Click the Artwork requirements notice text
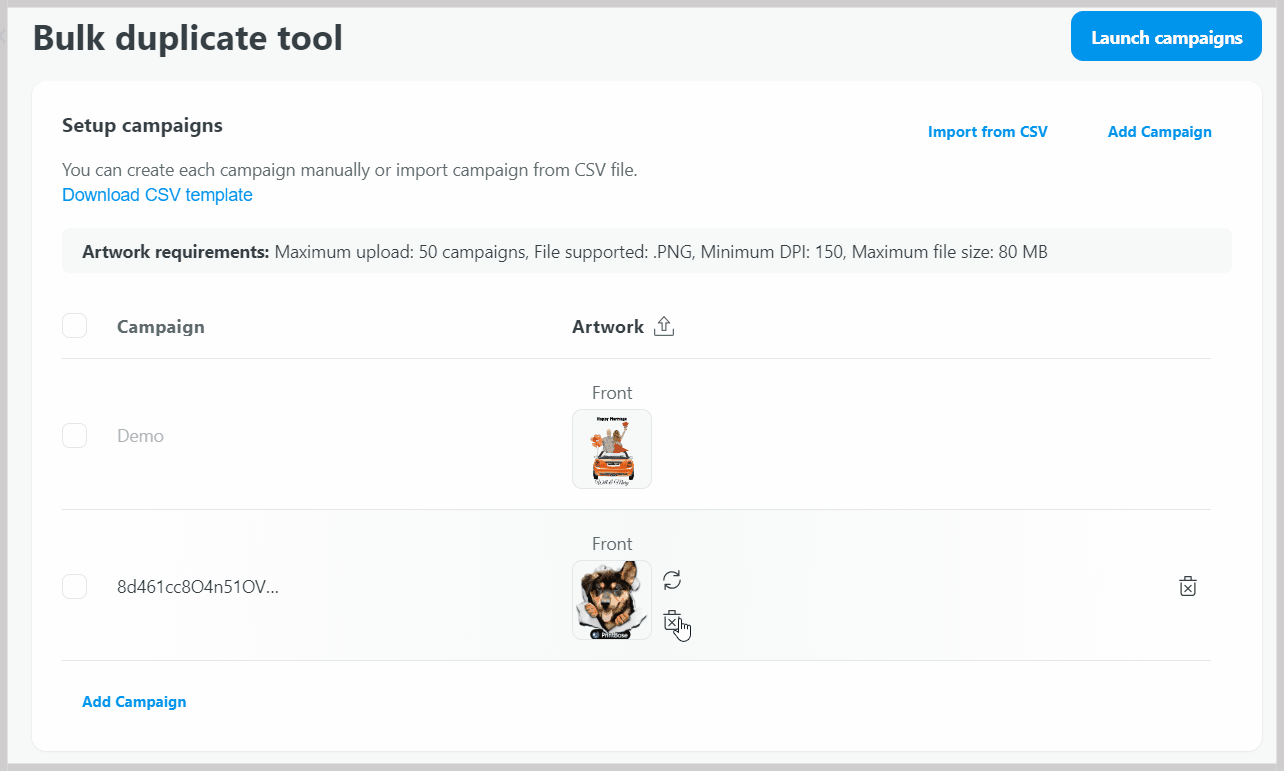 tap(565, 252)
